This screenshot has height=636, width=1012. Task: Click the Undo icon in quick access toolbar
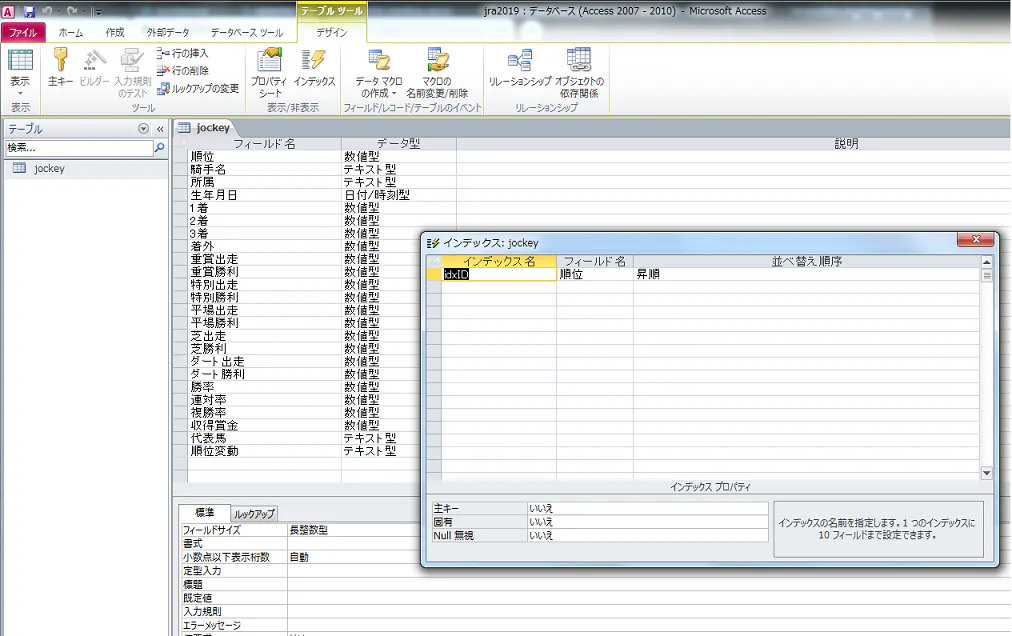click(47, 11)
